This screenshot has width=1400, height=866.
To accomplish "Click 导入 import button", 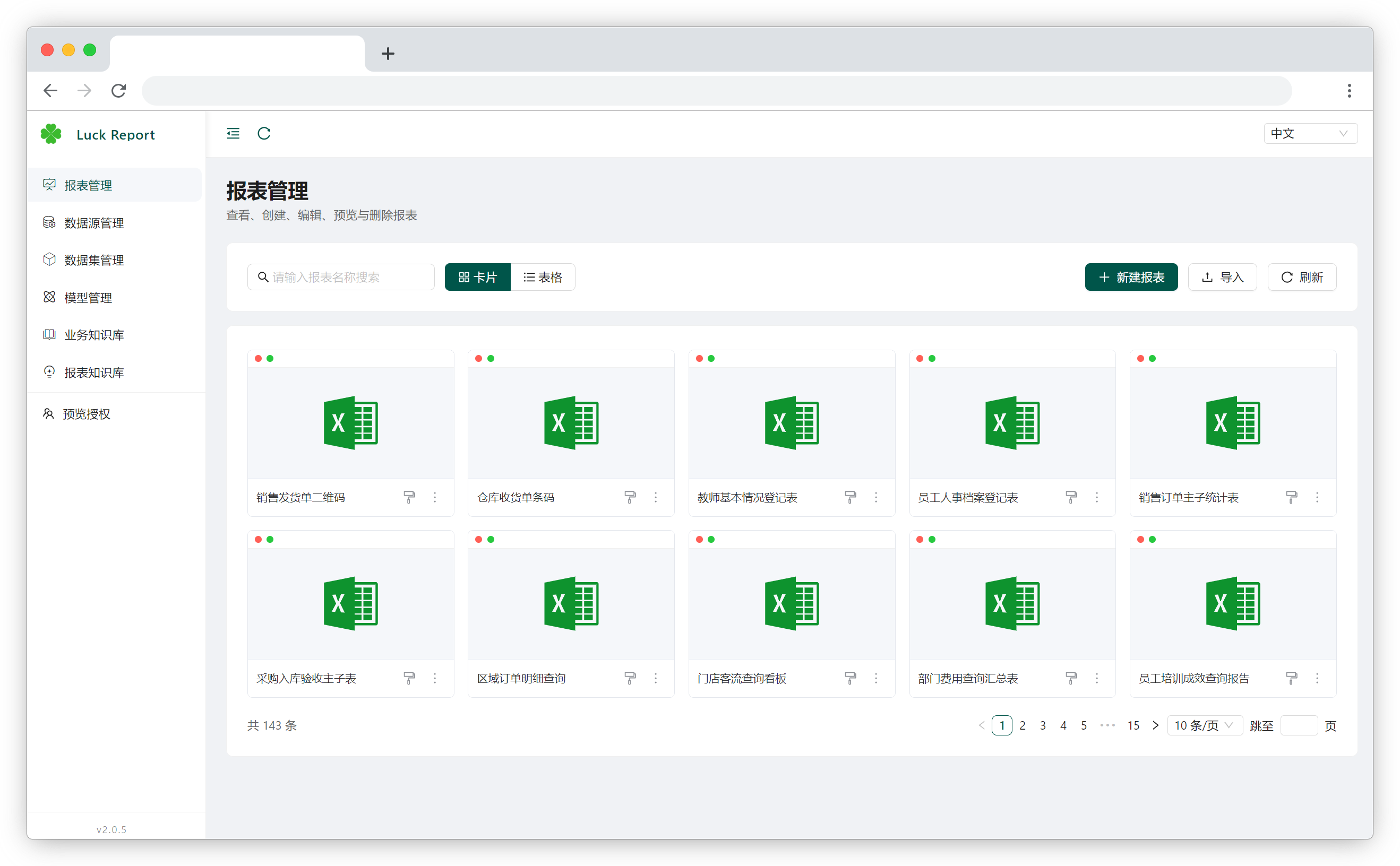I will click(1222, 277).
